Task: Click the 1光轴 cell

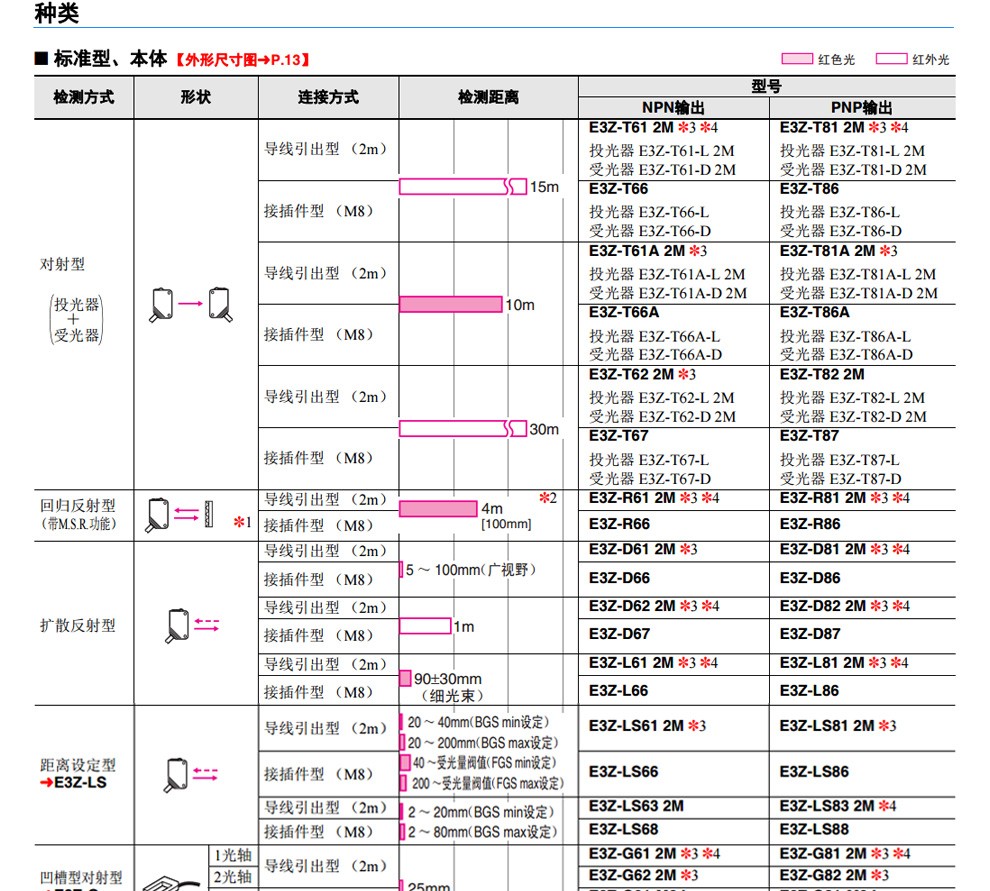Action: tap(233, 856)
